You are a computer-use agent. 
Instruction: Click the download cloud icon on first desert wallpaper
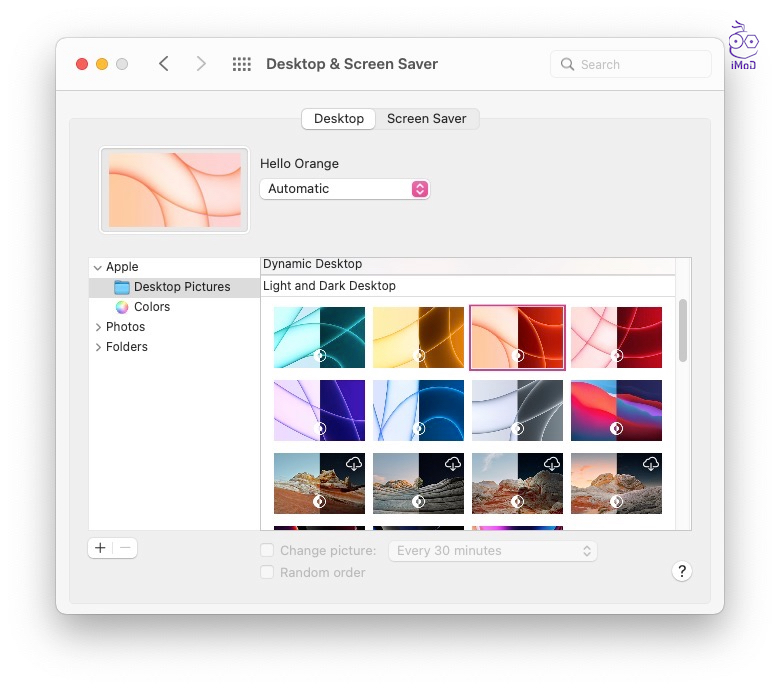(354, 464)
